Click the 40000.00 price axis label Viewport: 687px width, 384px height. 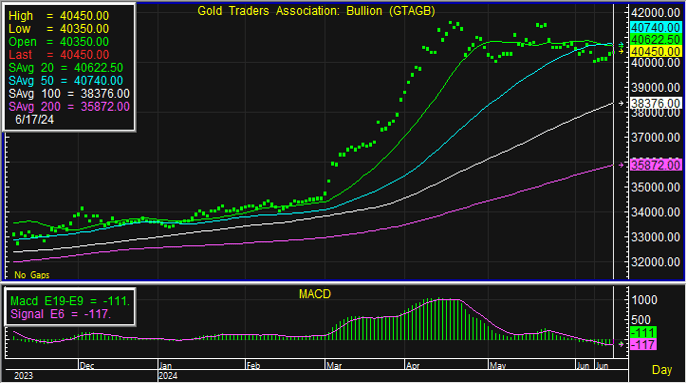pos(655,63)
